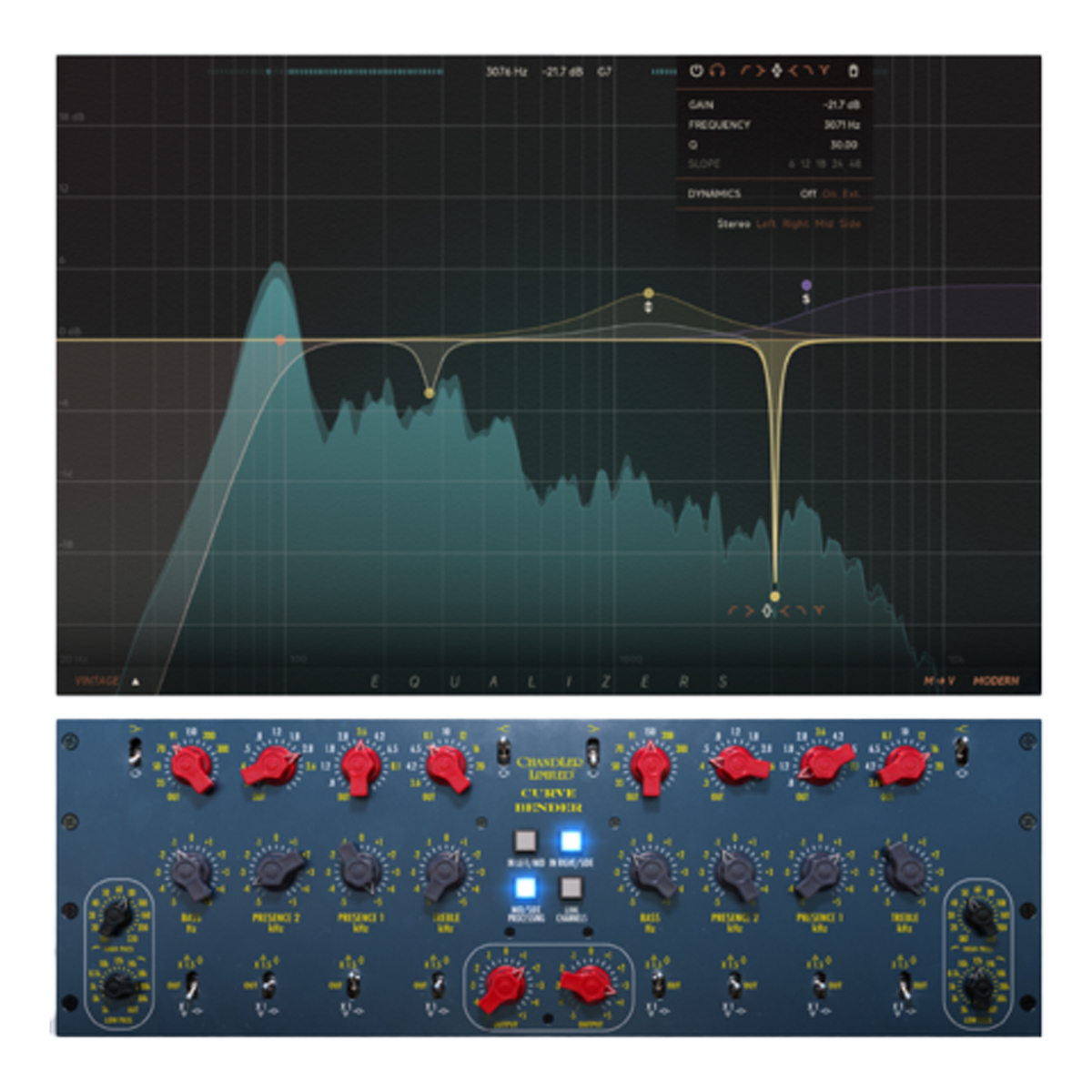Toggle the band power icon in EQ panel
This screenshot has width=1092, height=1092.
(697, 70)
